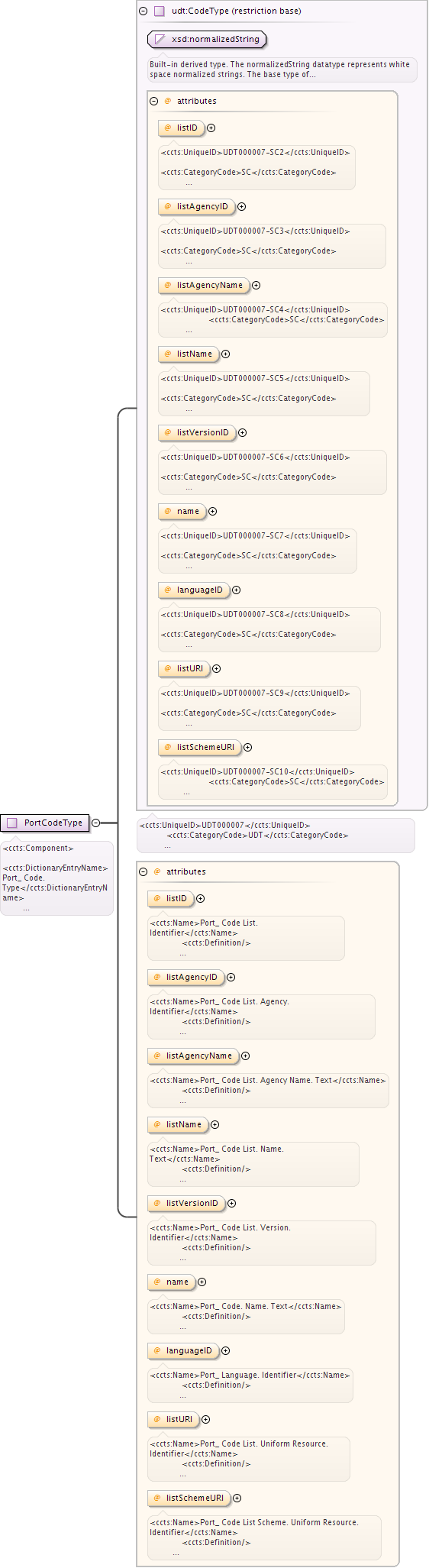Click the xsd:normalizedString simple type icon
429x1568 pixels.
point(160,39)
